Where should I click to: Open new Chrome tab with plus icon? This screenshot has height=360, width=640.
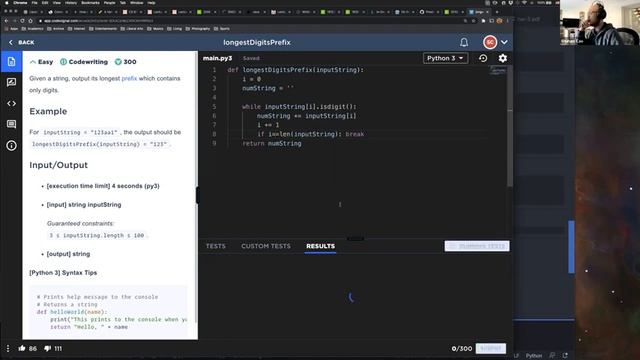[497, 12]
